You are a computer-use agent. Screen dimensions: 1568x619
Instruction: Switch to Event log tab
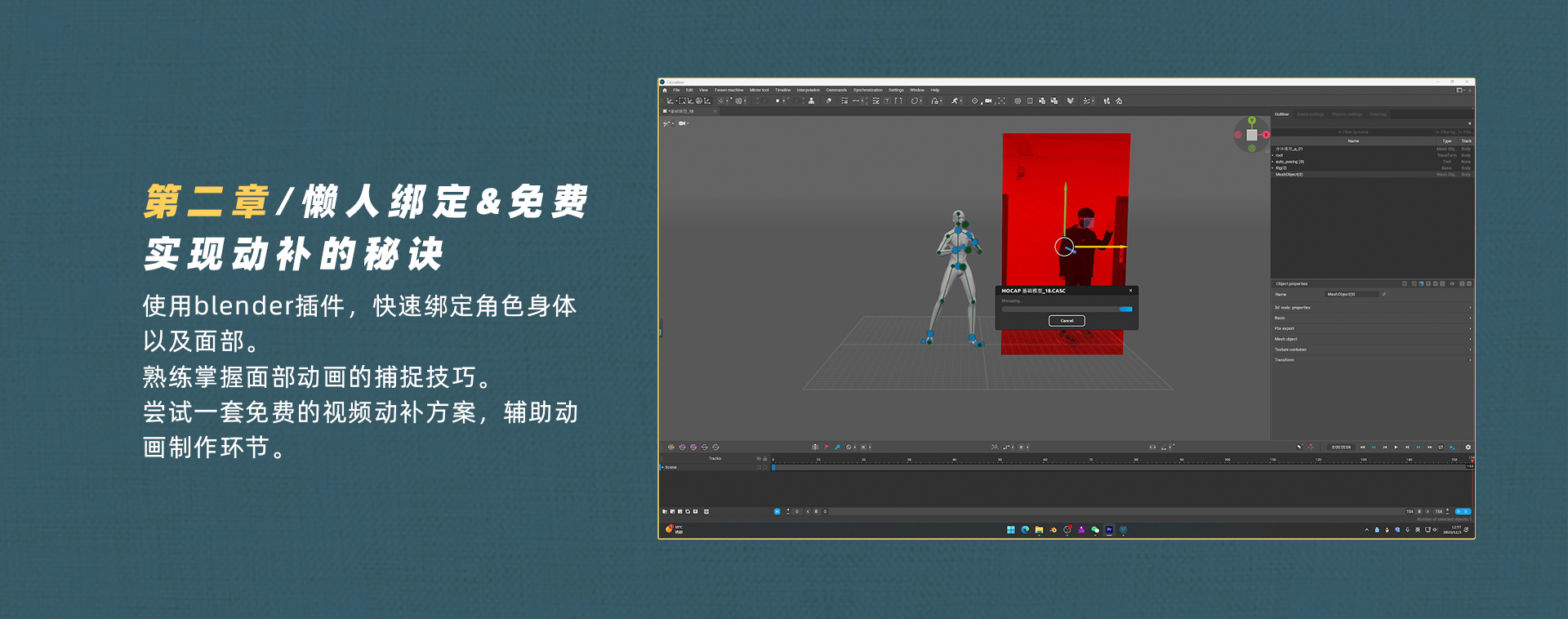(1378, 114)
